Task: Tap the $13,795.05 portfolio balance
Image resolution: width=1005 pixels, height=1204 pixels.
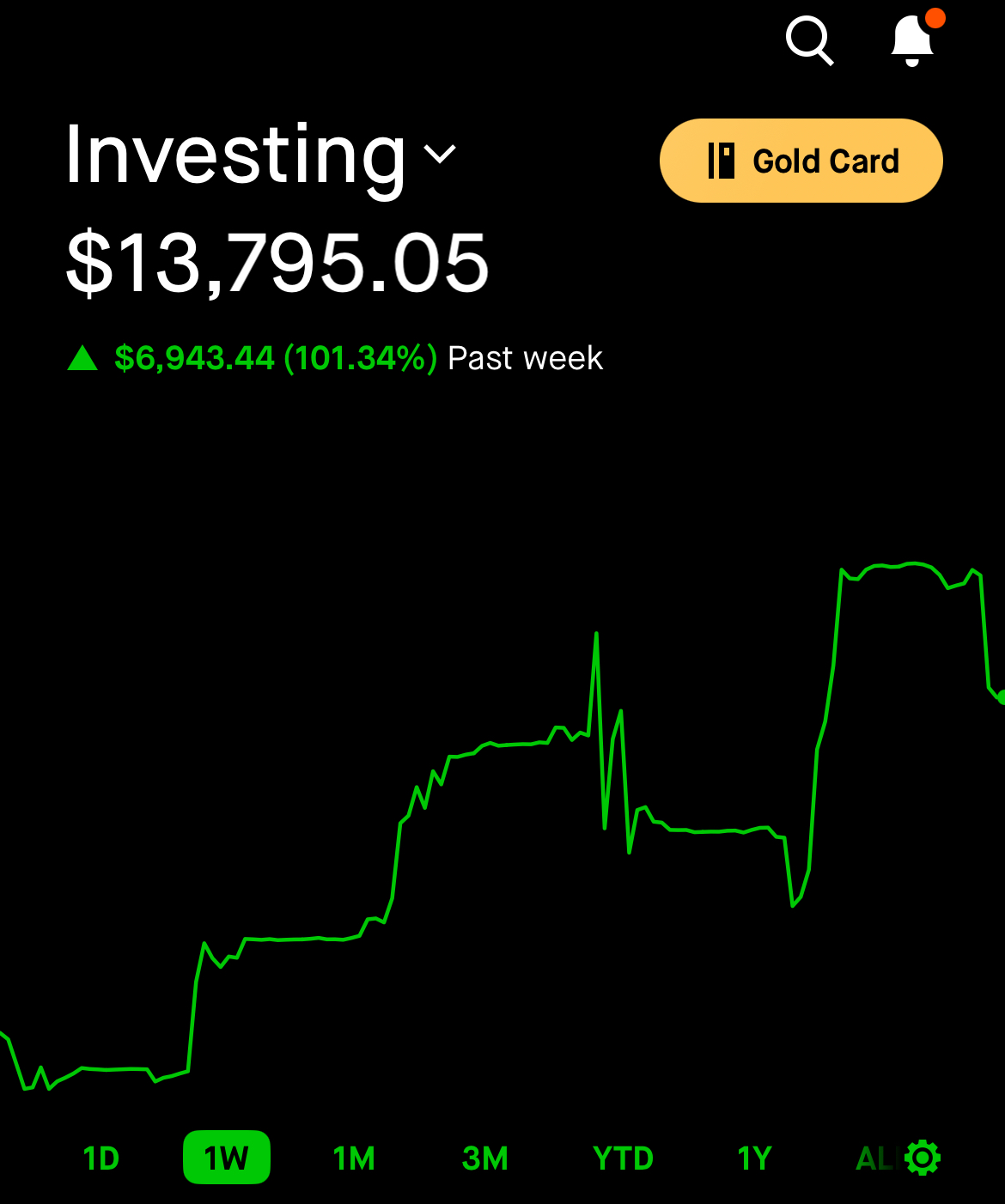Action: (277, 263)
